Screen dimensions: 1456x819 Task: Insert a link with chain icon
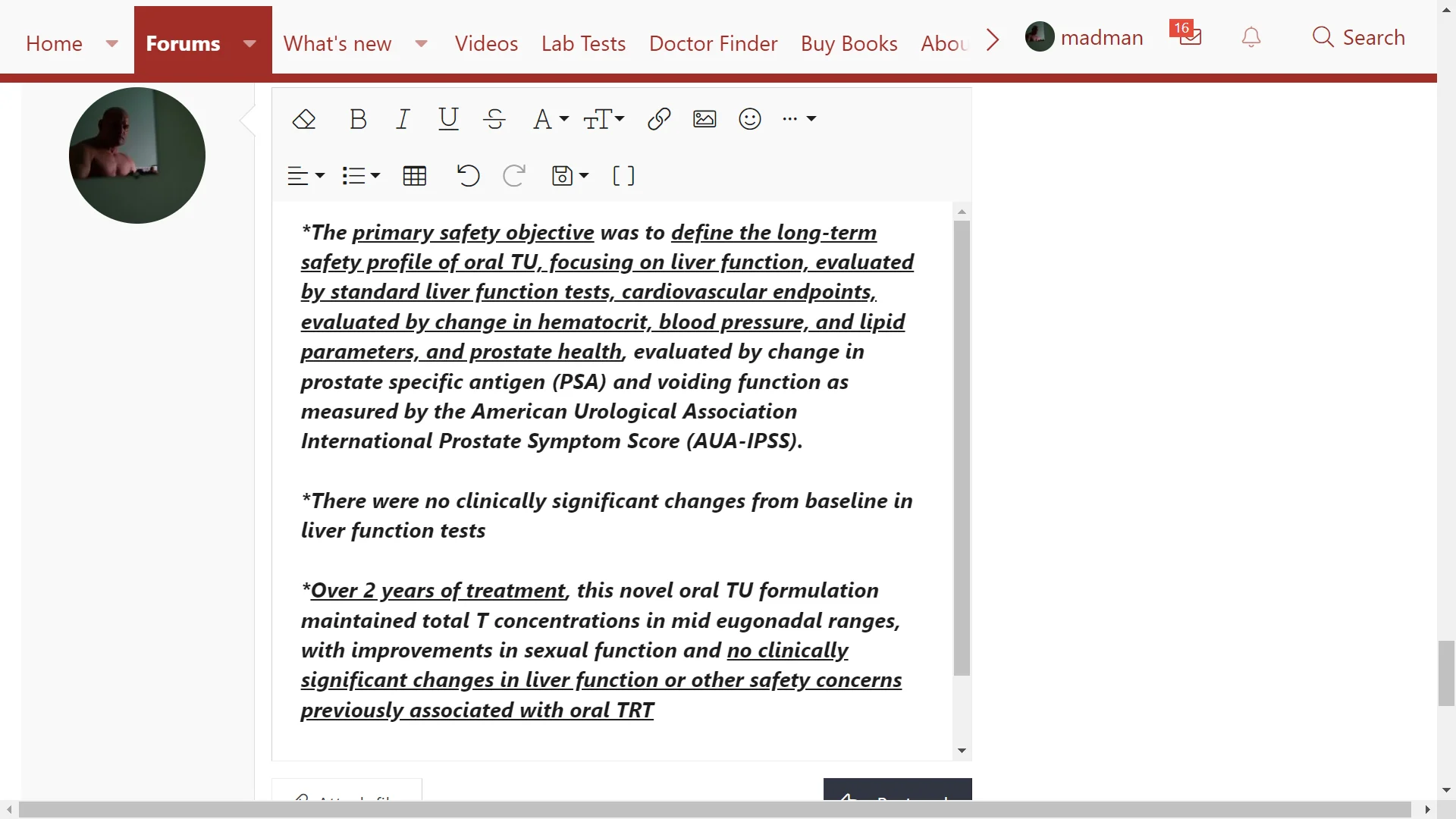tap(659, 119)
